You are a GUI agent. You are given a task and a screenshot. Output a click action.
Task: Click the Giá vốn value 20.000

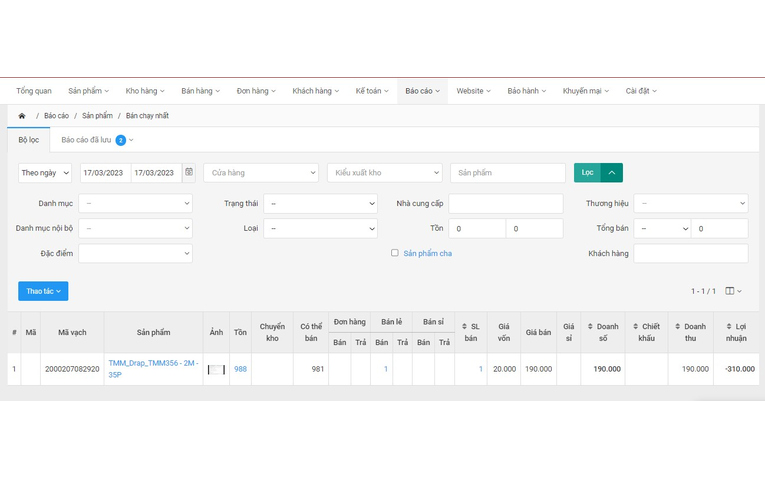pos(504,369)
